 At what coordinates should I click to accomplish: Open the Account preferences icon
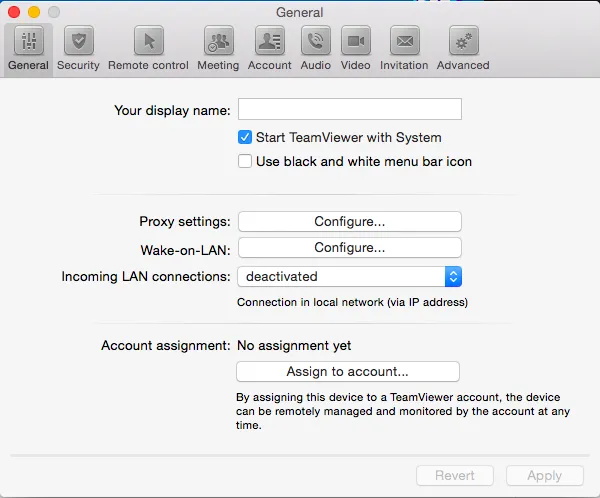click(x=269, y=42)
